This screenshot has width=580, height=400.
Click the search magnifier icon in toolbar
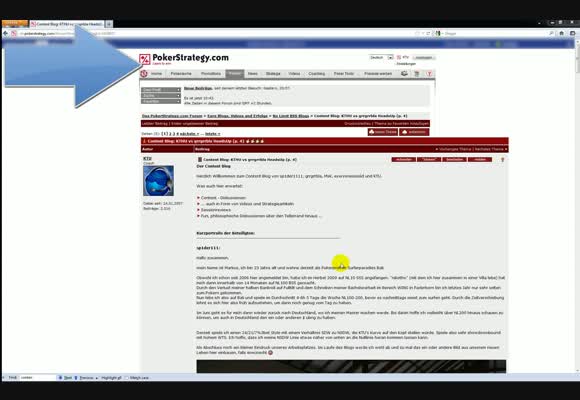point(552,33)
